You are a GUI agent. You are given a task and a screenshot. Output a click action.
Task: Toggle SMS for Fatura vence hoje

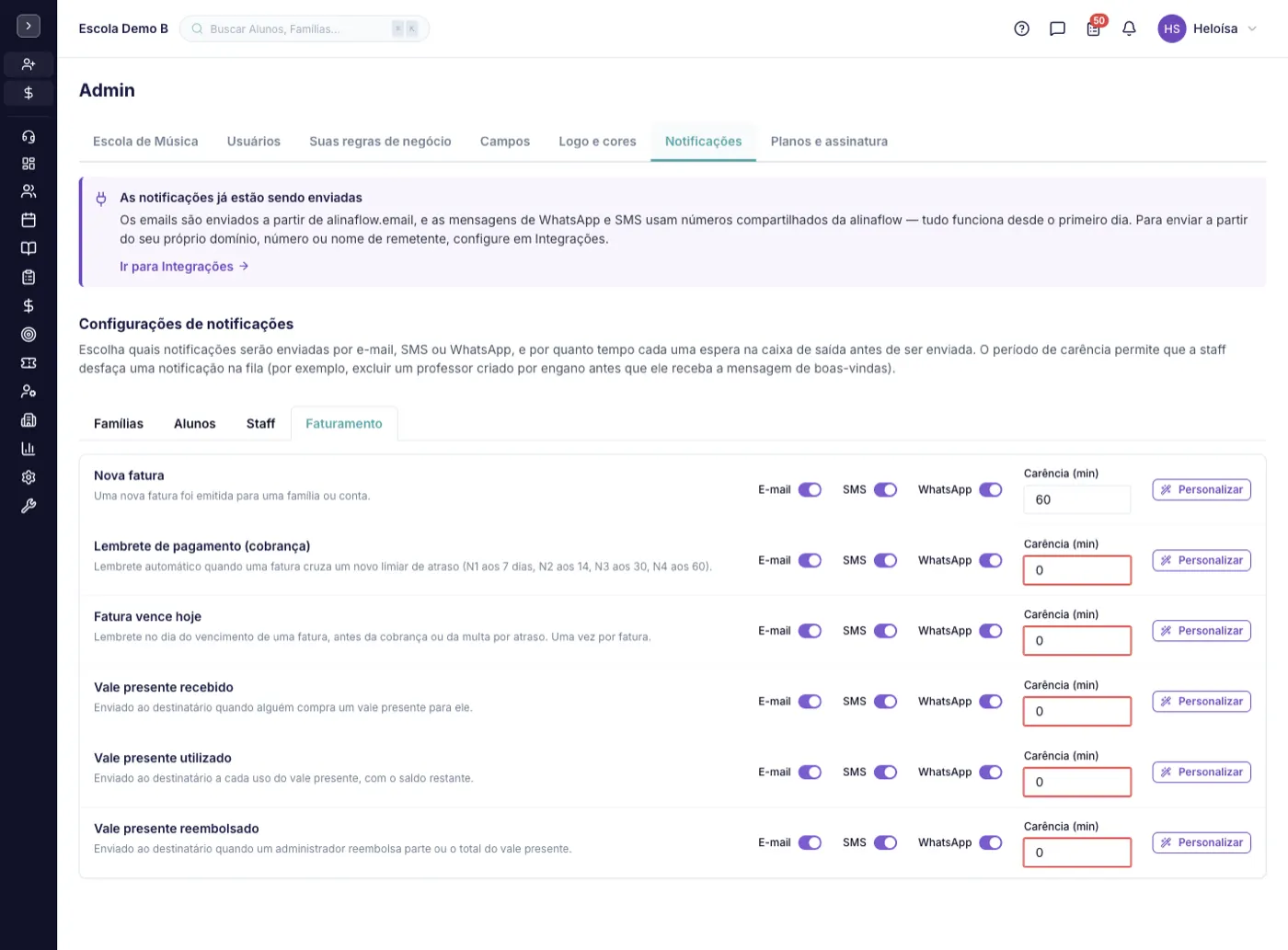[x=885, y=631]
